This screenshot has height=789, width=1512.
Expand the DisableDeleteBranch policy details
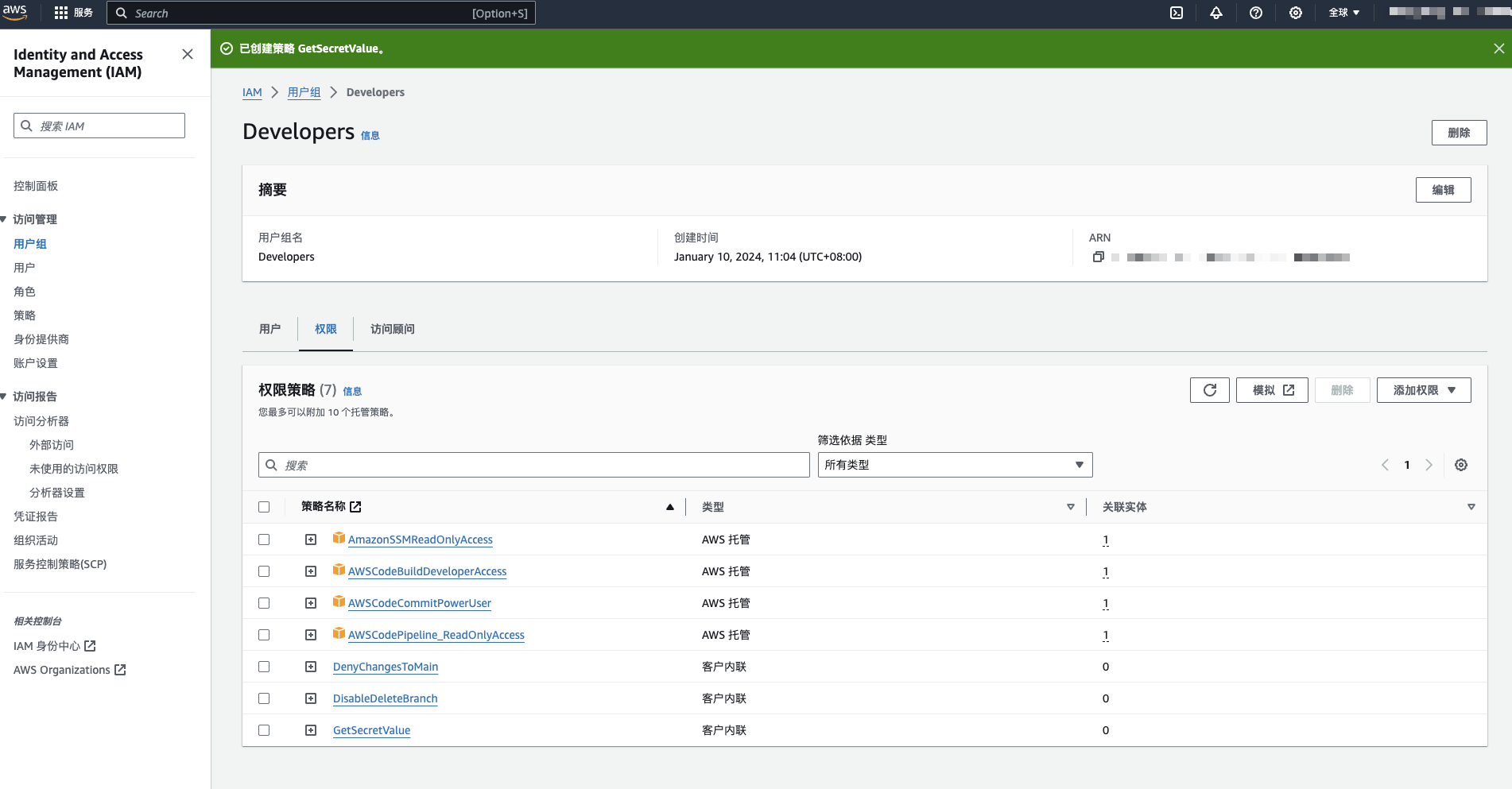coord(311,698)
